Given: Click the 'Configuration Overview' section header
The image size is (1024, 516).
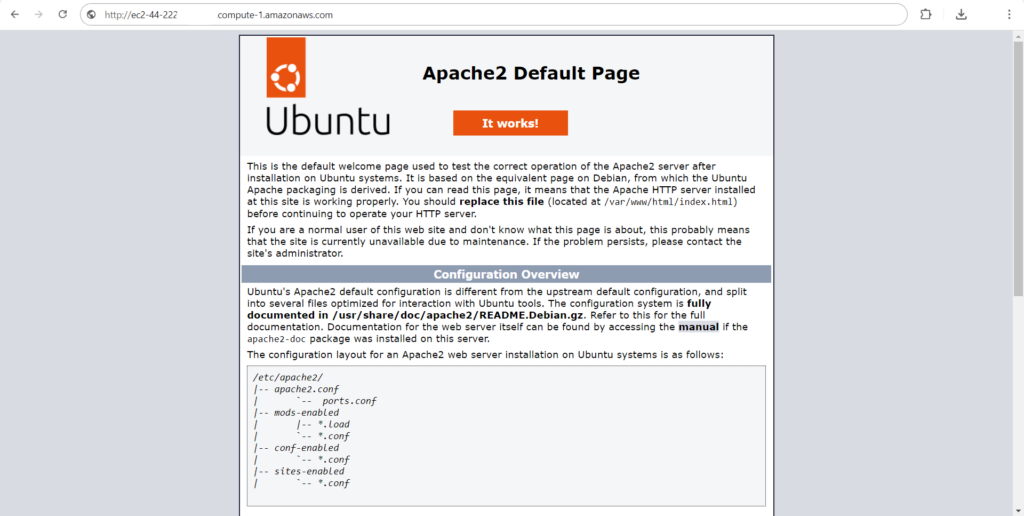Looking at the screenshot, I should 506,274.
